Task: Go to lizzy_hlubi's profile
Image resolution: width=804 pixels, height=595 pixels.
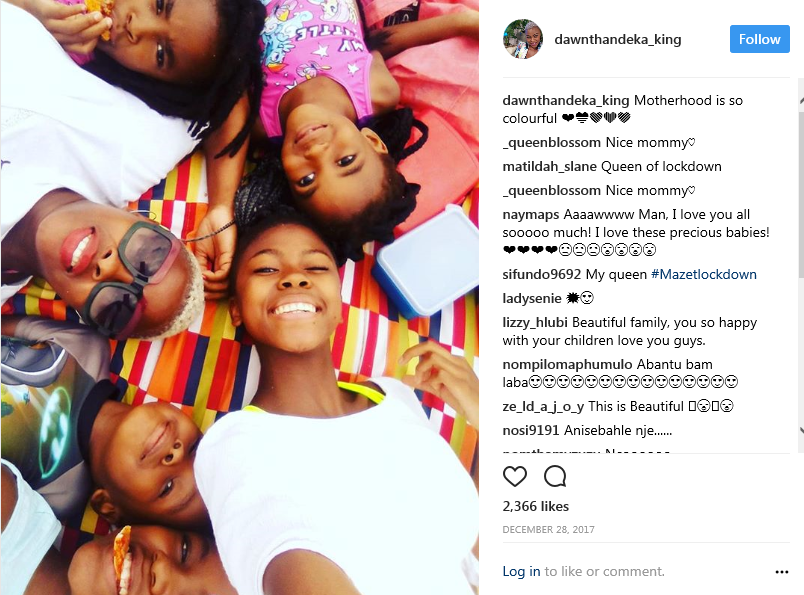Action: click(x=535, y=323)
